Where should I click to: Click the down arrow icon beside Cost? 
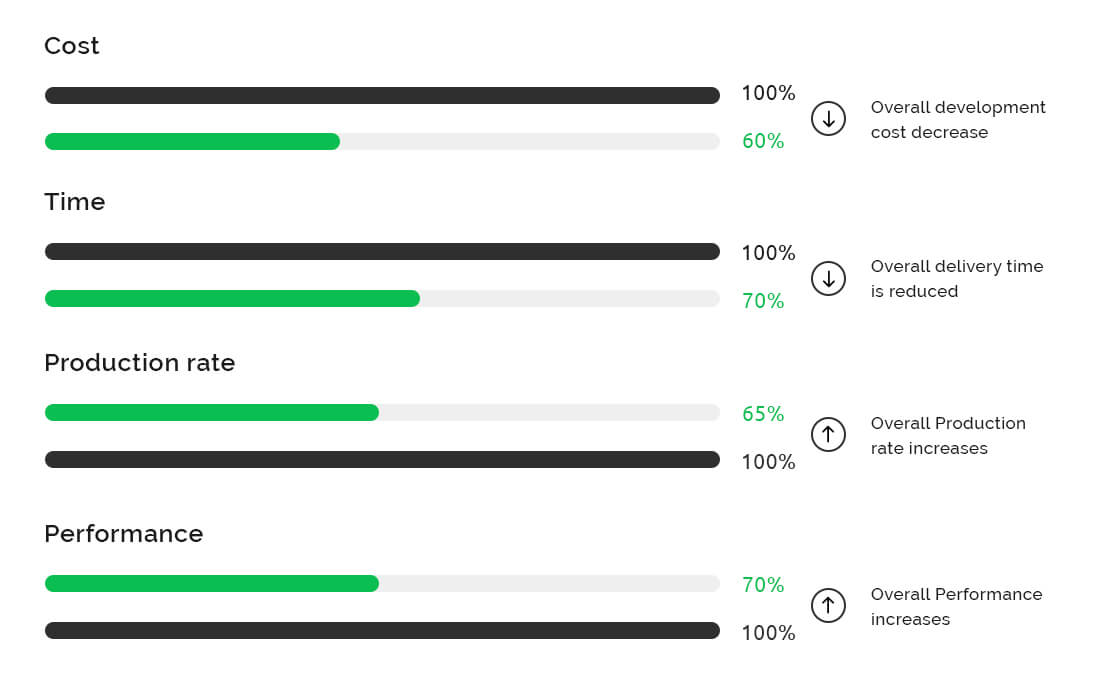[828, 119]
